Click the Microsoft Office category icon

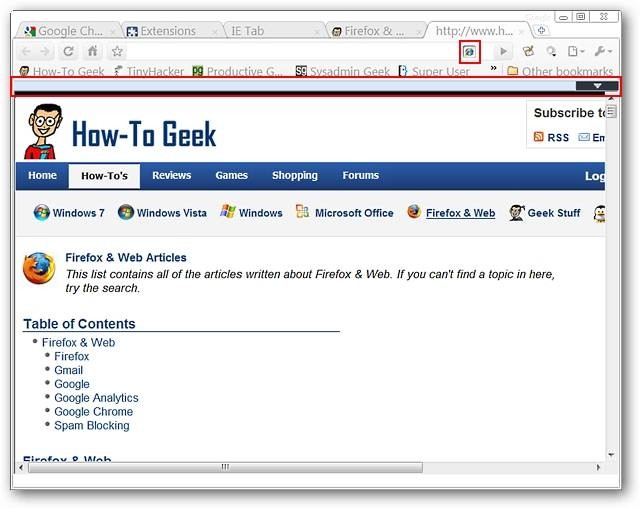pyautogui.click(x=302, y=211)
